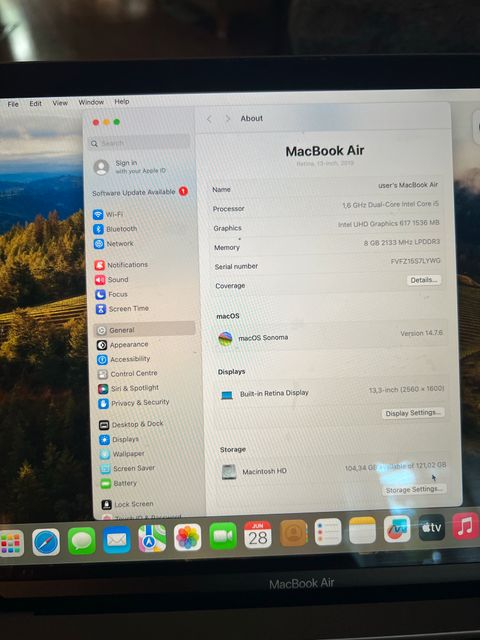Open Display Settings... button

click(413, 413)
